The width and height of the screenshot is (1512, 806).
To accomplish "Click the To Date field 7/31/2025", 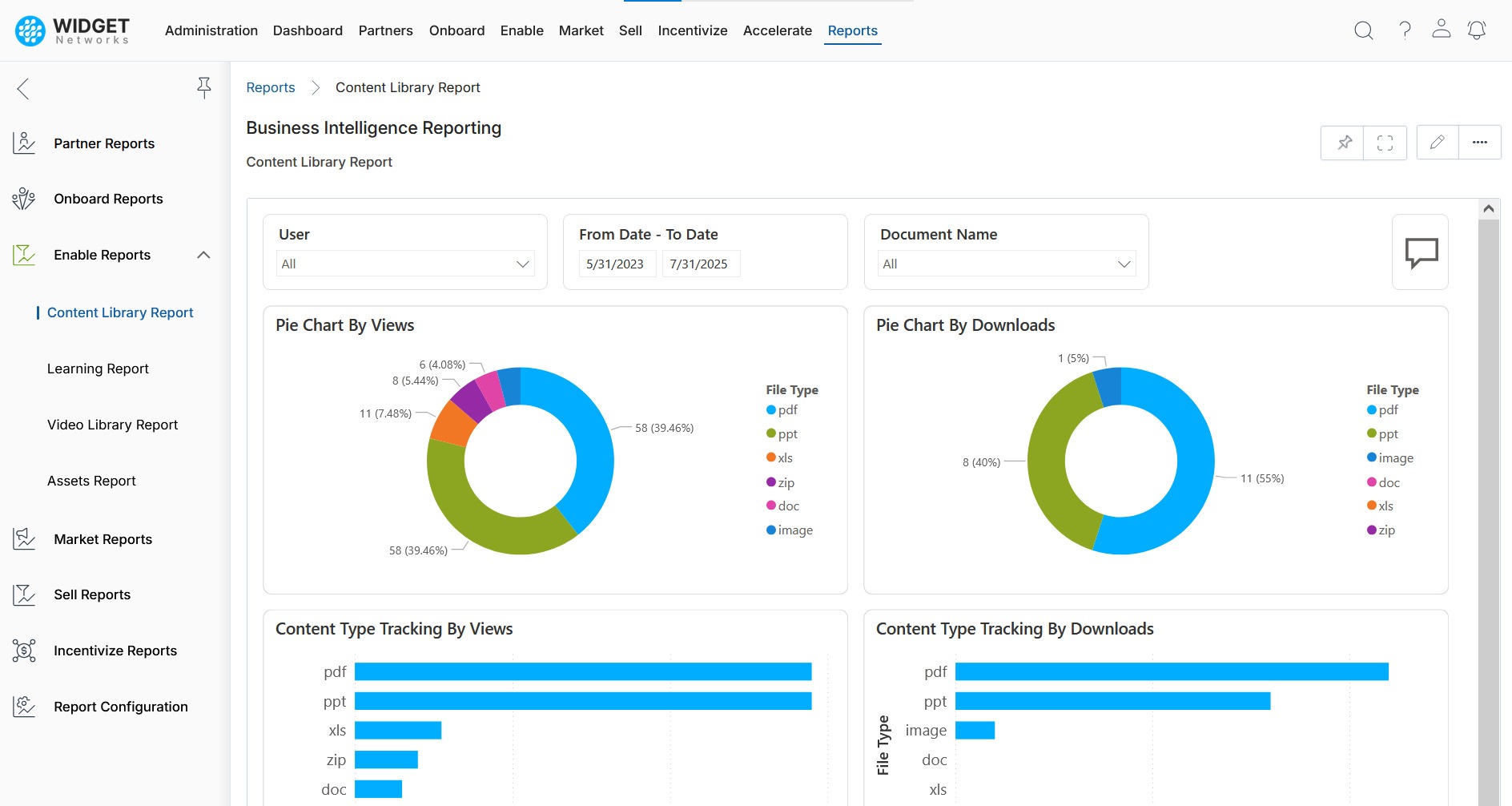I will 701,264.
